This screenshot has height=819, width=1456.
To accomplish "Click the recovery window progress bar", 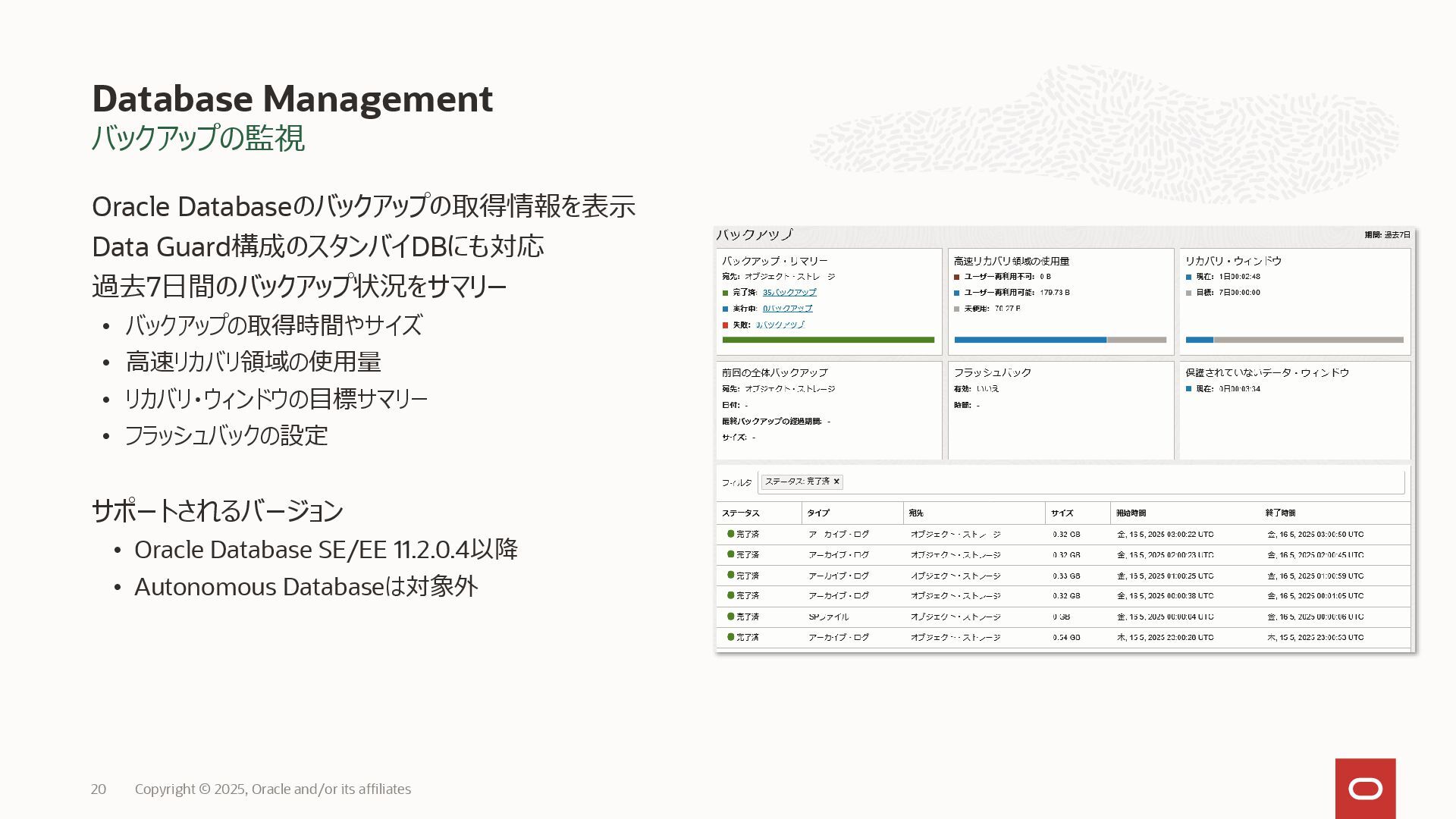I will (x=1294, y=340).
